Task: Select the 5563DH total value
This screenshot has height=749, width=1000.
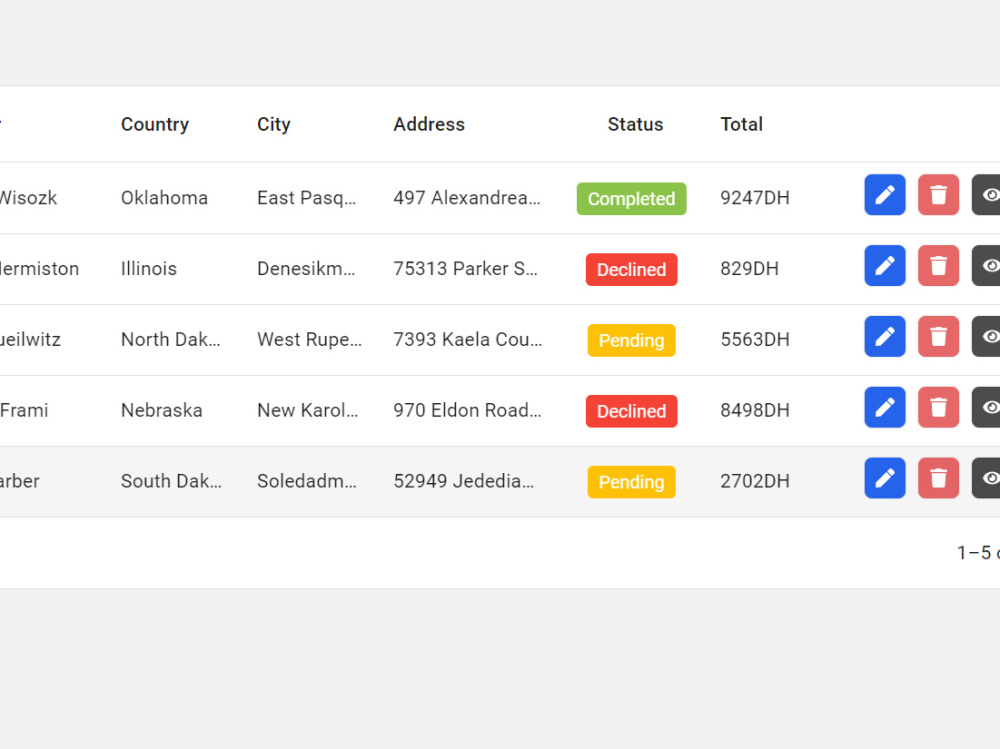Action: click(755, 339)
